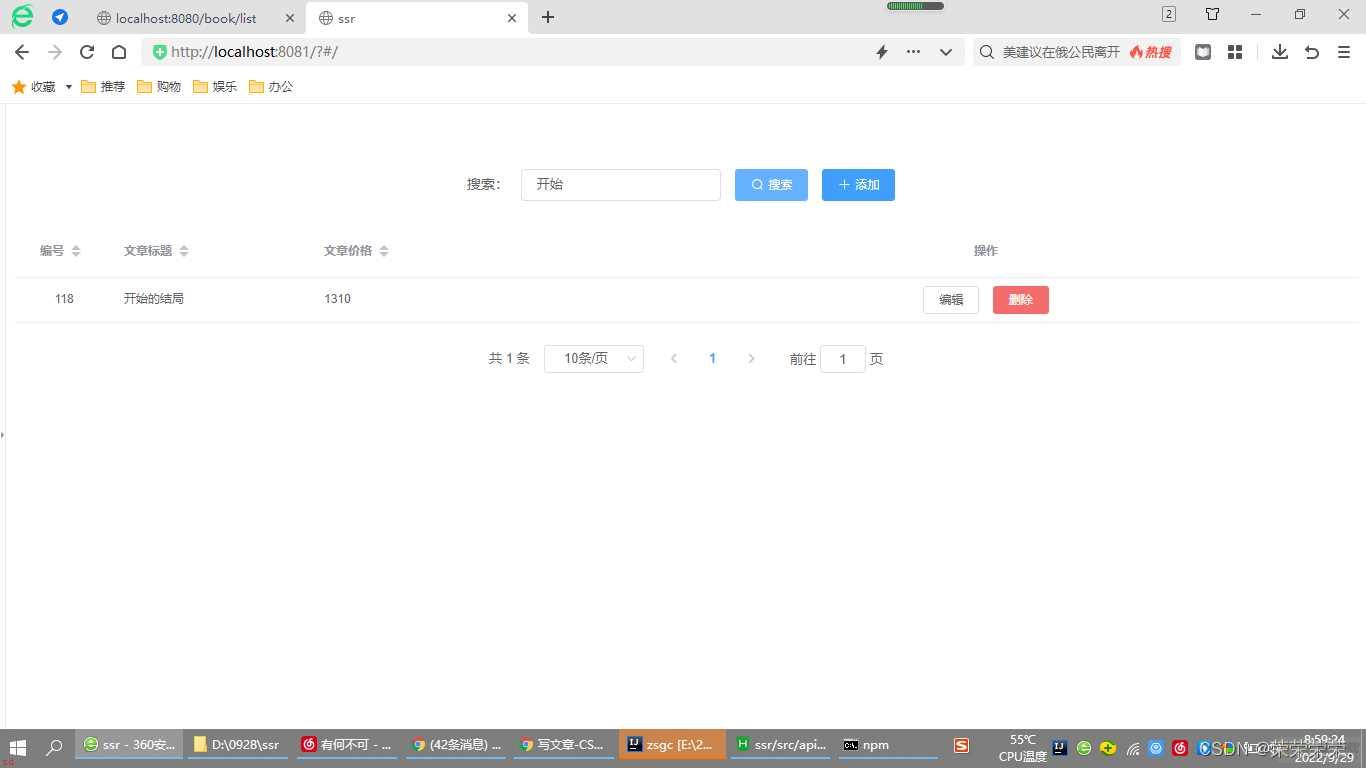Click the browser search magnifier icon
The width and height of the screenshot is (1366, 768).
(x=987, y=52)
